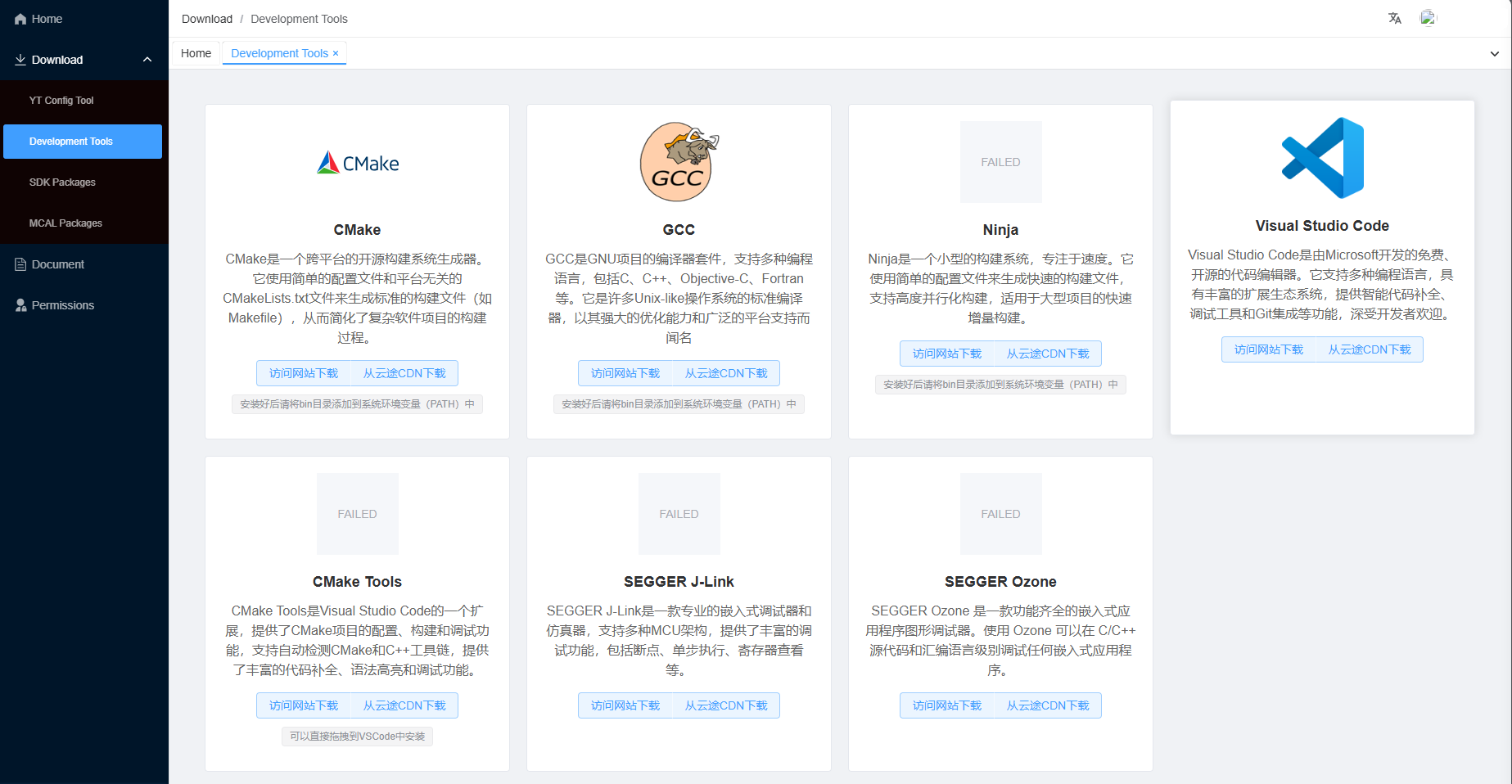1512x784 pixels.
Task: Click the Visual Studio Code logo
Action: pyautogui.click(x=1323, y=158)
